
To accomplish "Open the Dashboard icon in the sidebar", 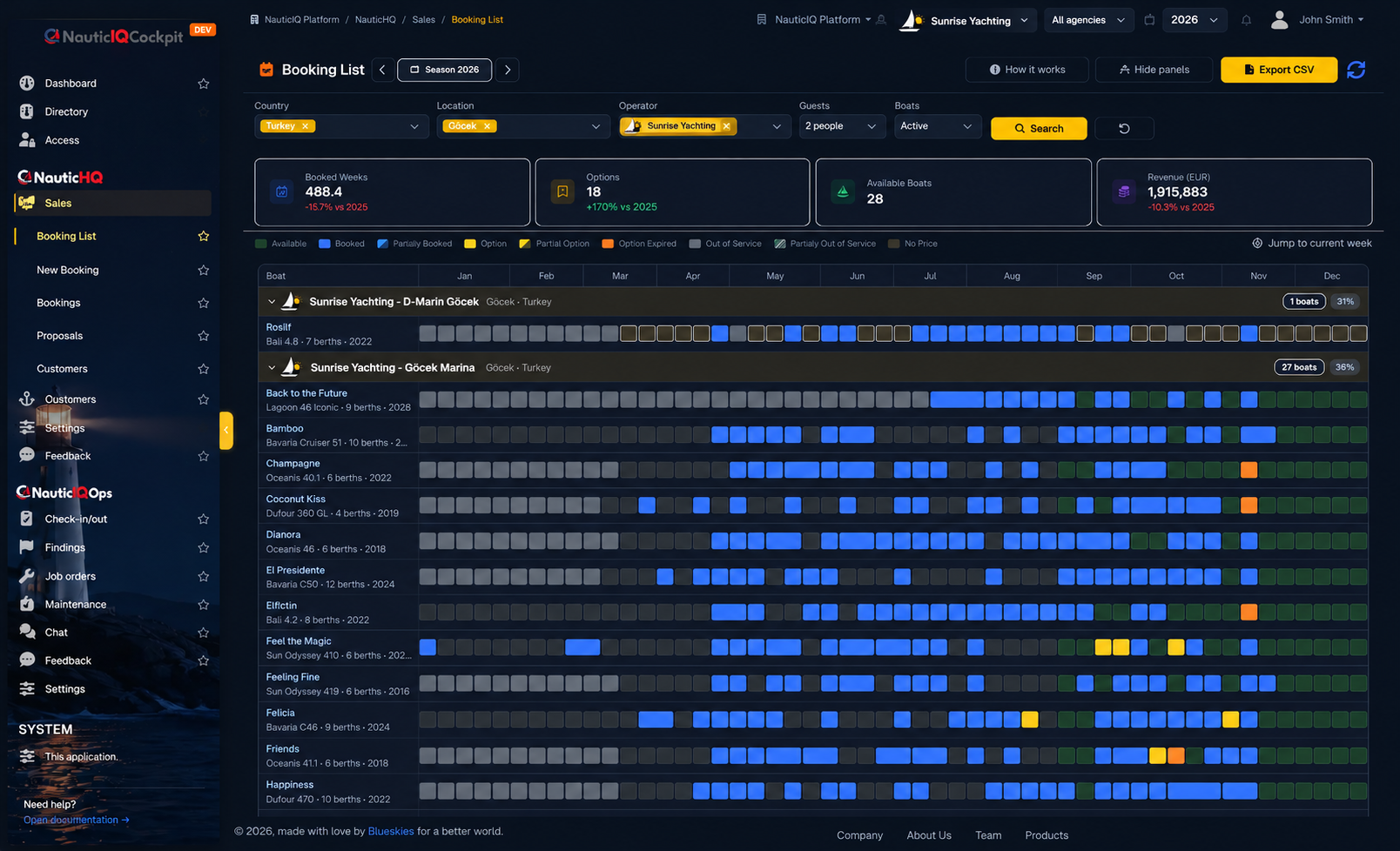I will tap(27, 84).
